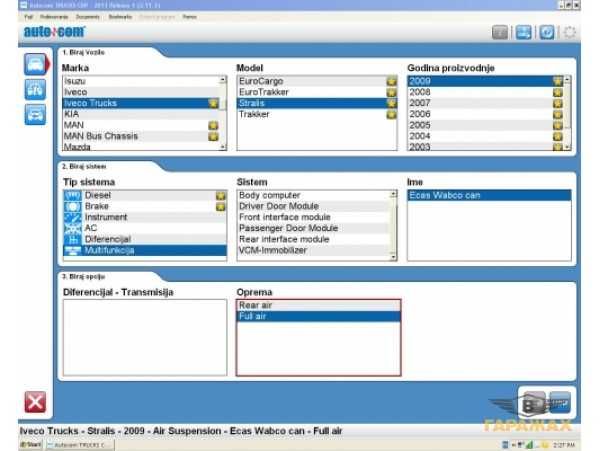Click the star next to 2004
600x451 pixels.
point(558,137)
